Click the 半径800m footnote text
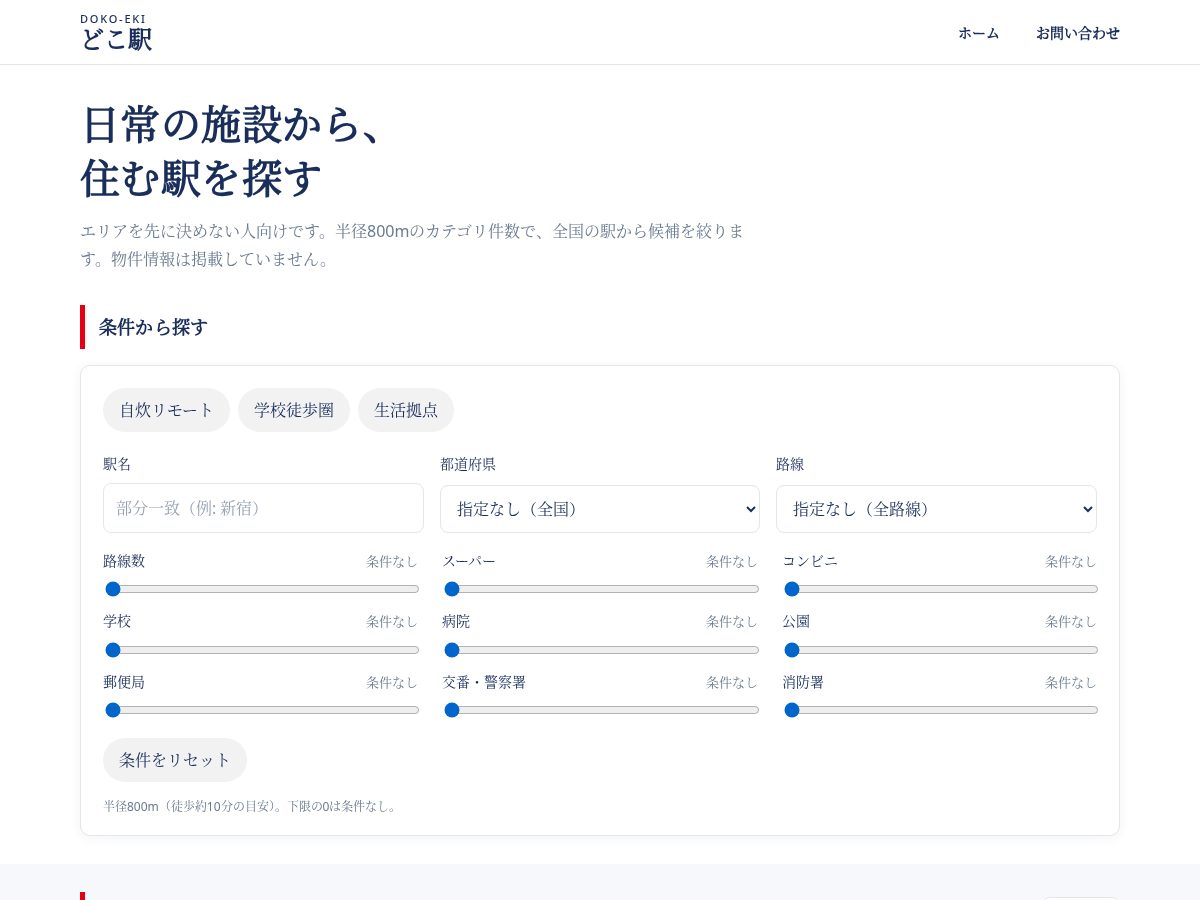The height and width of the screenshot is (900, 1200). pyautogui.click(x=250, y=806)
